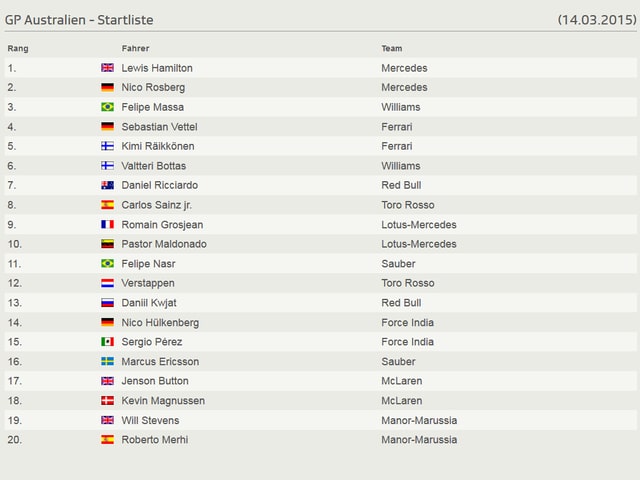The height and width of the screenshot is (480, 640).
Task: Click the GP Australien - Startliste title
Action: [x=79, y=20]
